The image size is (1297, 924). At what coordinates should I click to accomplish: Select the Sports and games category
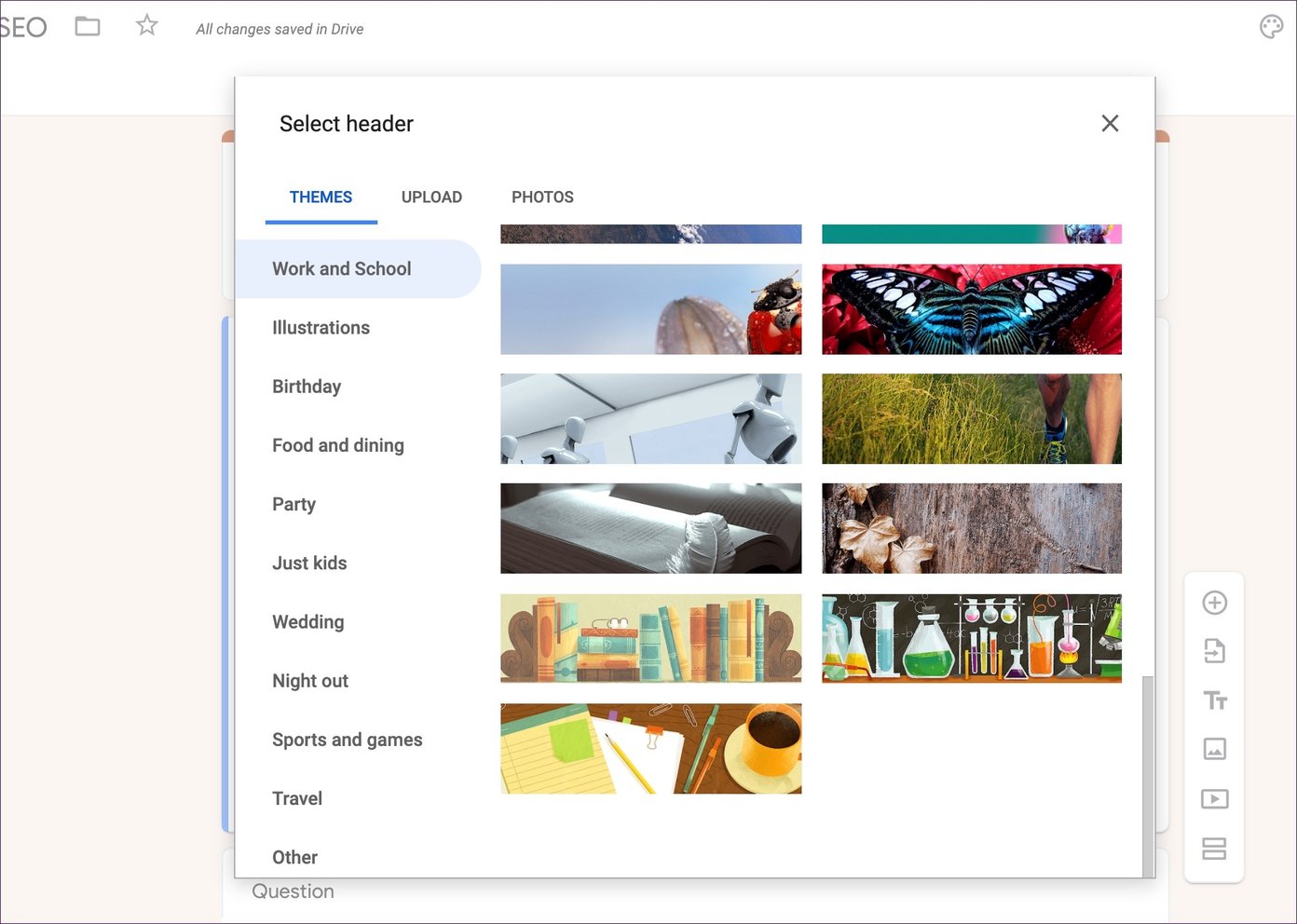pos(347,739)
